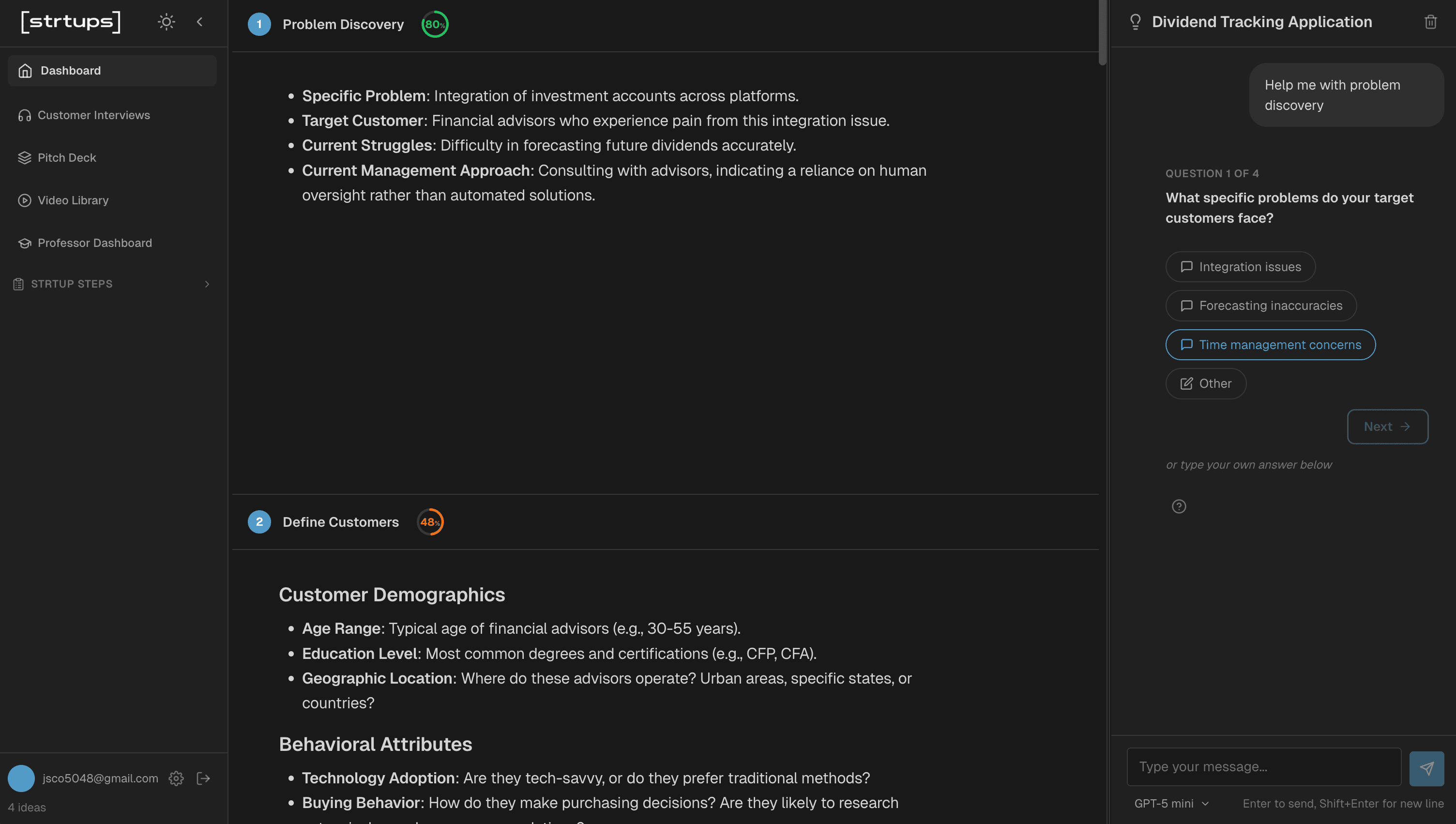Open the Video Library
The height and width of the screenshot is (824, 1456).
[73, 200]
